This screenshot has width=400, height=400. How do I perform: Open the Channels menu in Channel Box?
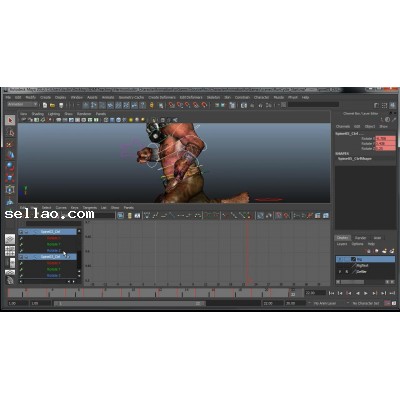343,126
